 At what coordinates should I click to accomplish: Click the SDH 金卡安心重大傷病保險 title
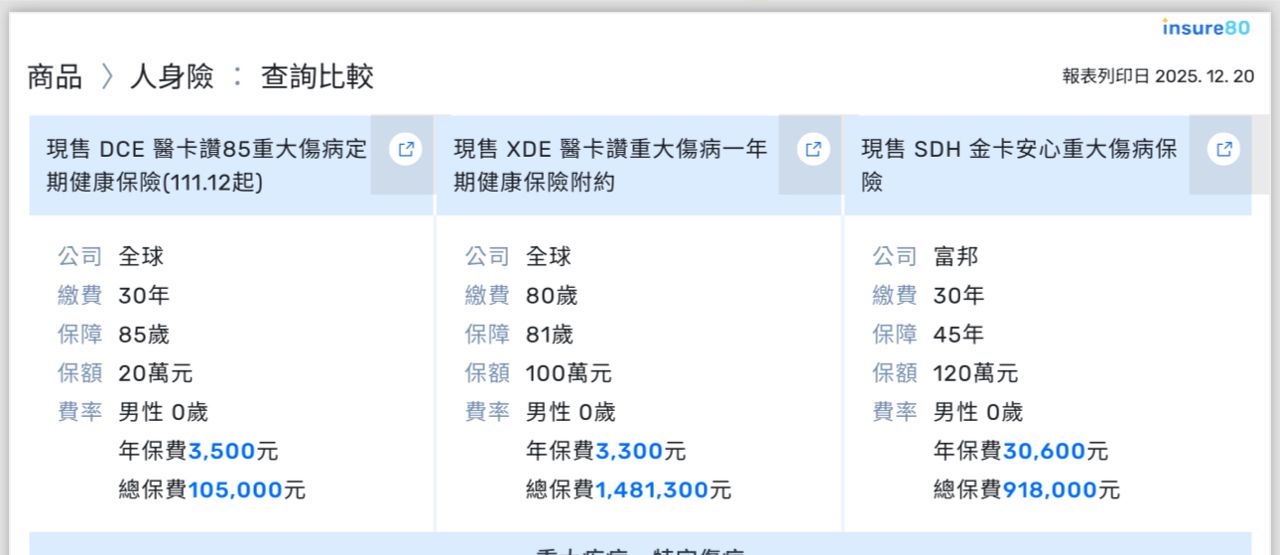click(1019, 166)
